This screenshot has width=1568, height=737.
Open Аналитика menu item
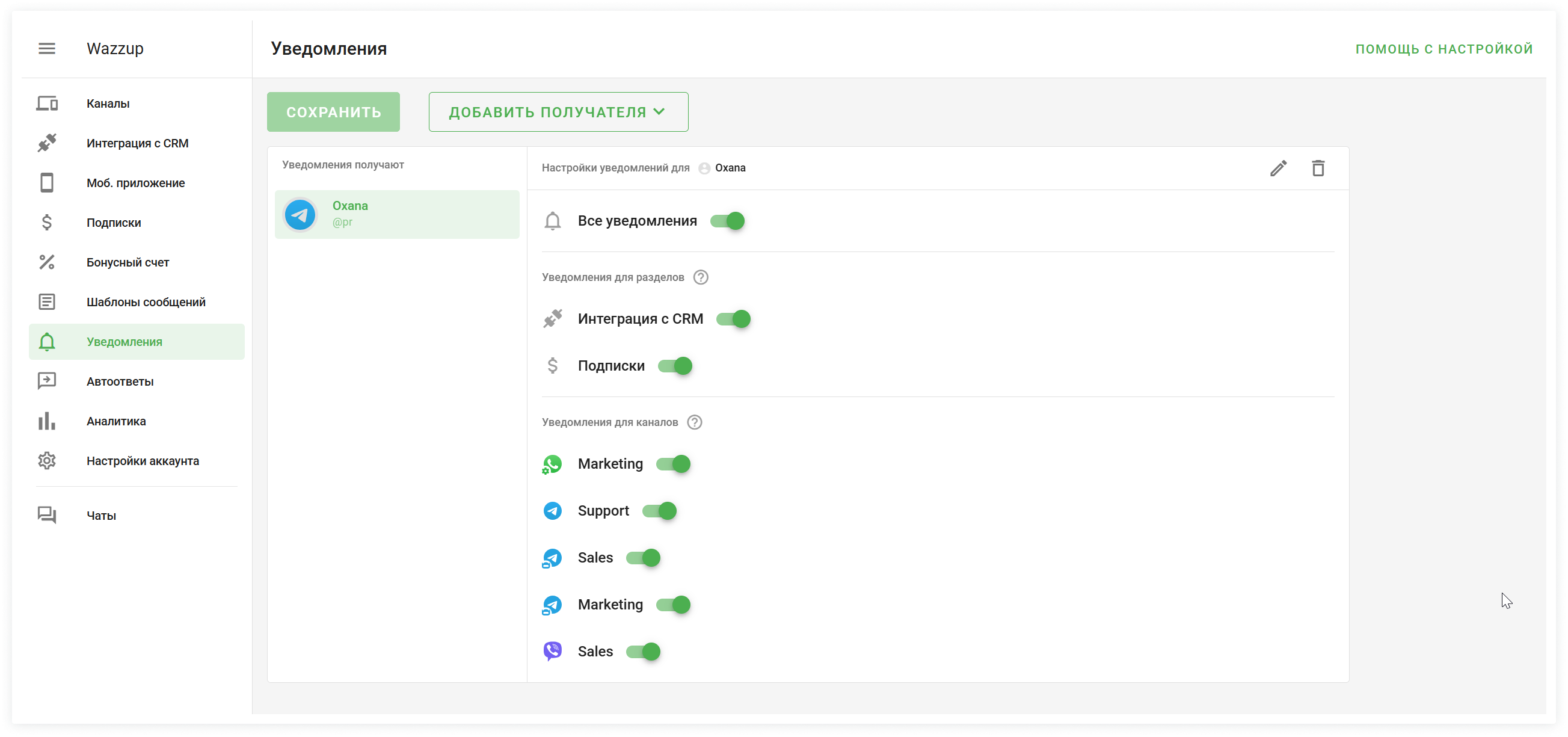[x=137, y=421]
